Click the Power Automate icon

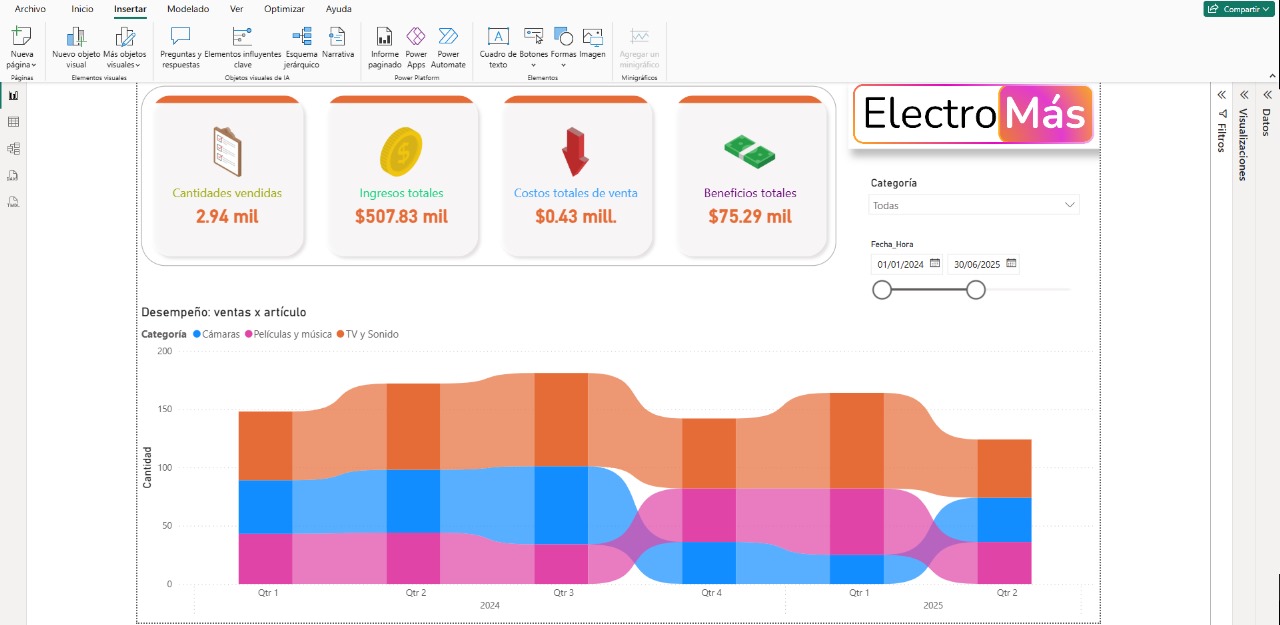pyautogui.click(x=448, y=47)
